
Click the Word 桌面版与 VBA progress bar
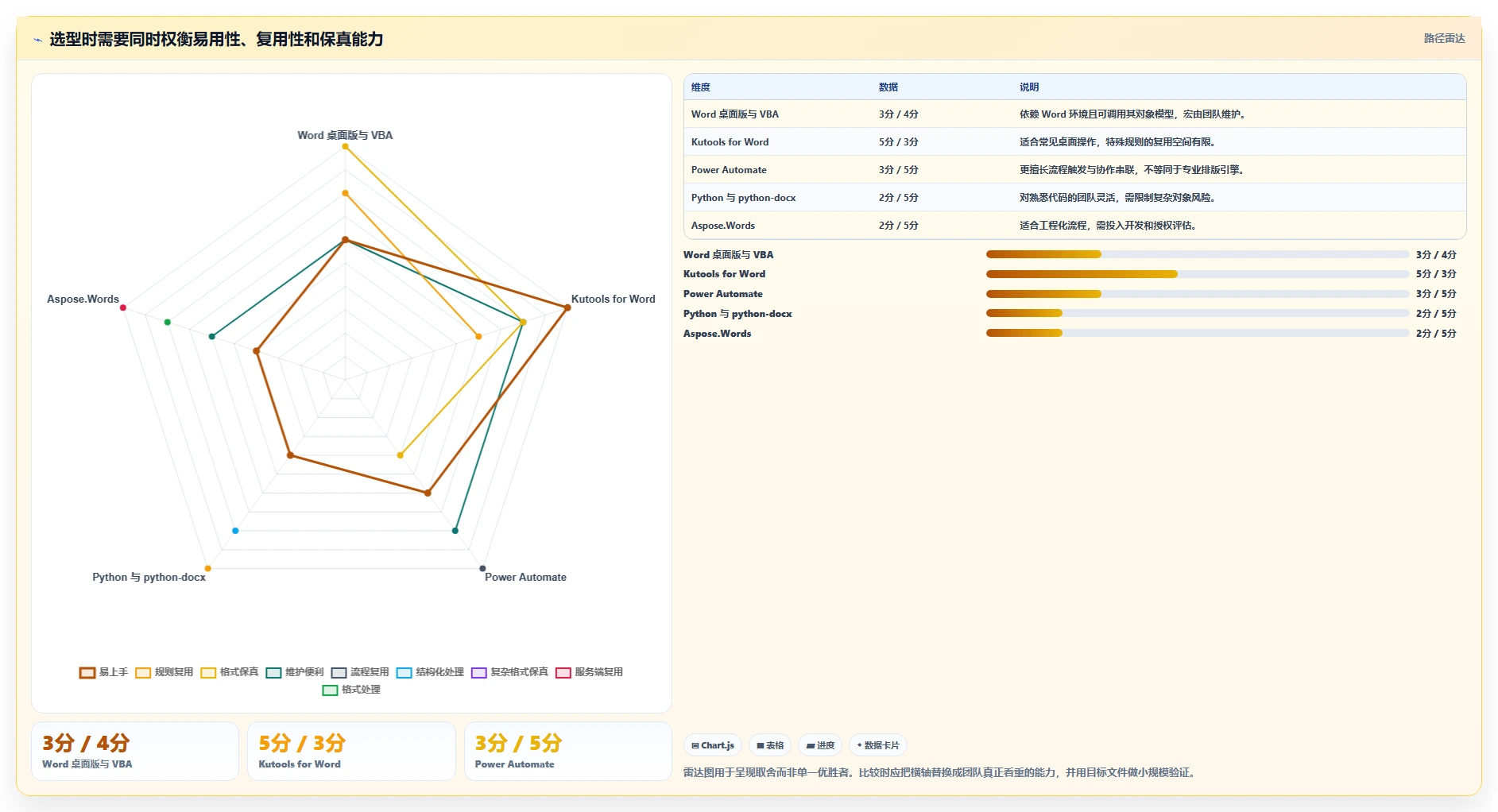(x=1198, y=254)
